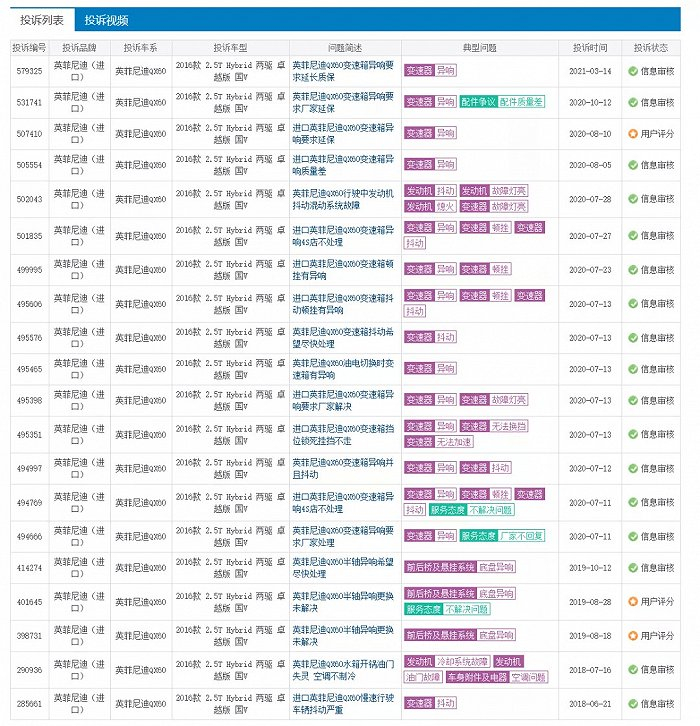The width and height of the screenshot is (700, 726).
Task: Click green check icon for complaint 285661
Action: click(x=633, y=704)
